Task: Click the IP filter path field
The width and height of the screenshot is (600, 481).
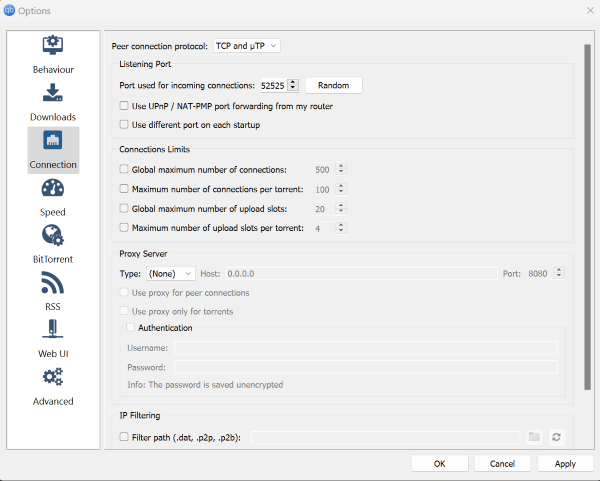Action: (x=386, y=437)
